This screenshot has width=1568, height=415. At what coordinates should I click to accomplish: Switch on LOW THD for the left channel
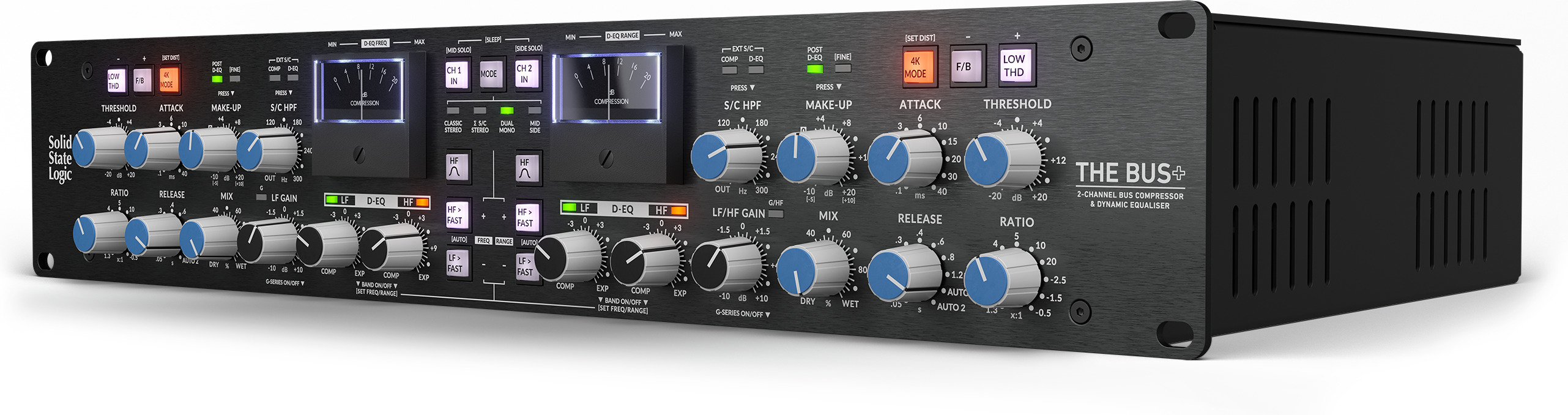(116, 80)
